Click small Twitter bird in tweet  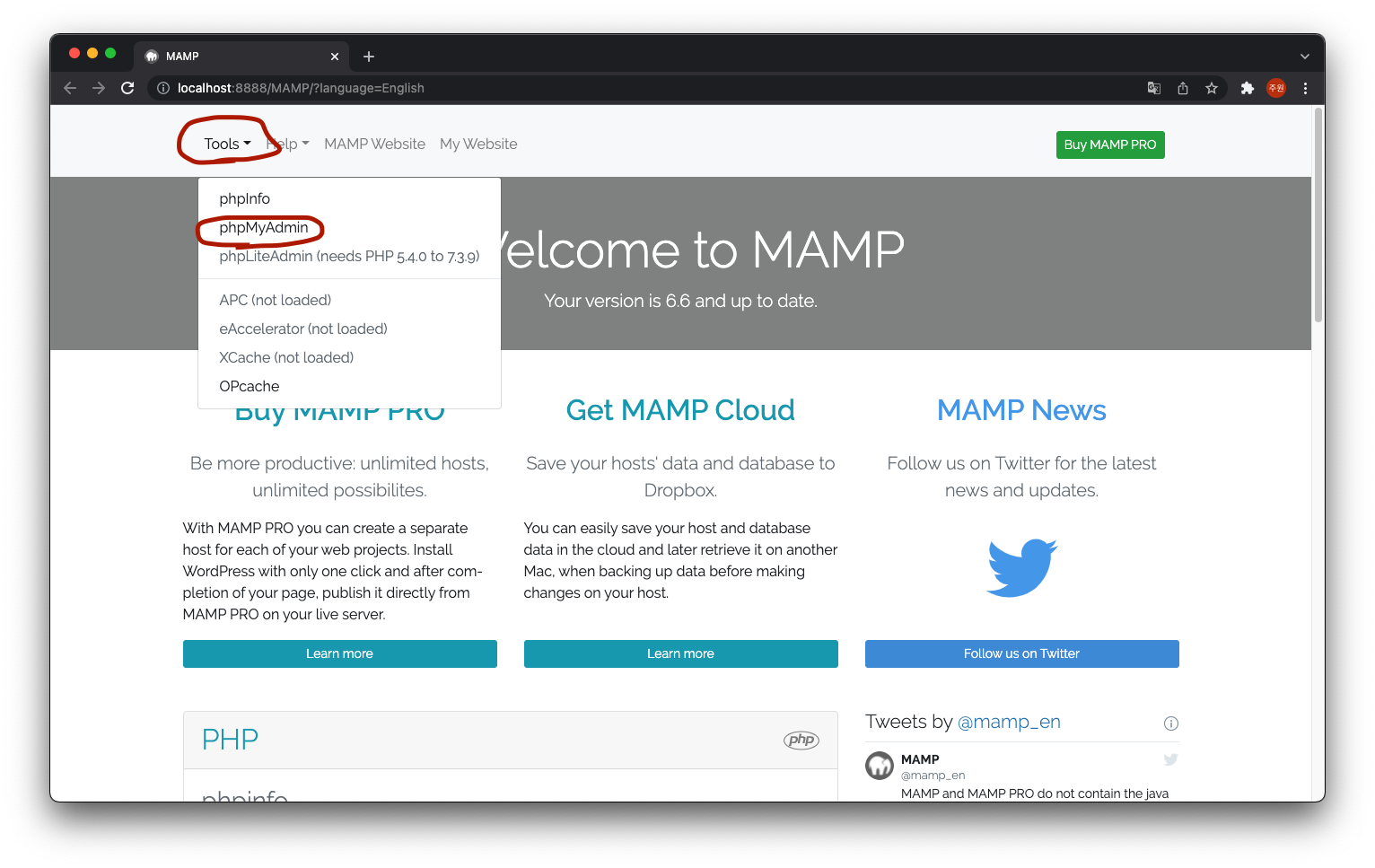click(x=1170, y=759)
